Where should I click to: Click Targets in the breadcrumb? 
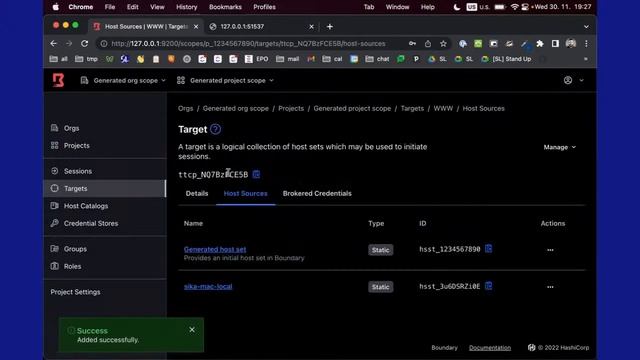[412, 109]
